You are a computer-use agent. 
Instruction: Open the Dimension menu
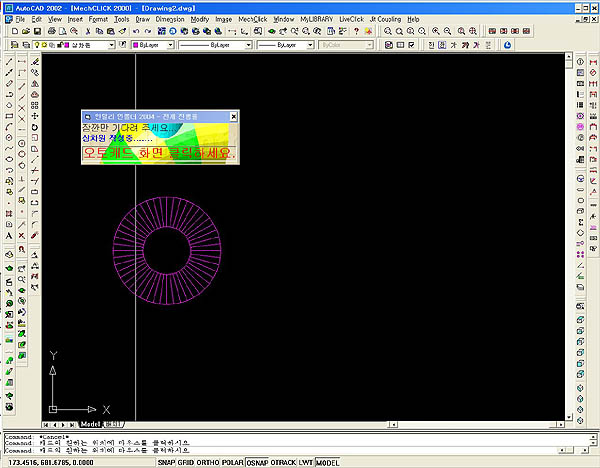170,19
